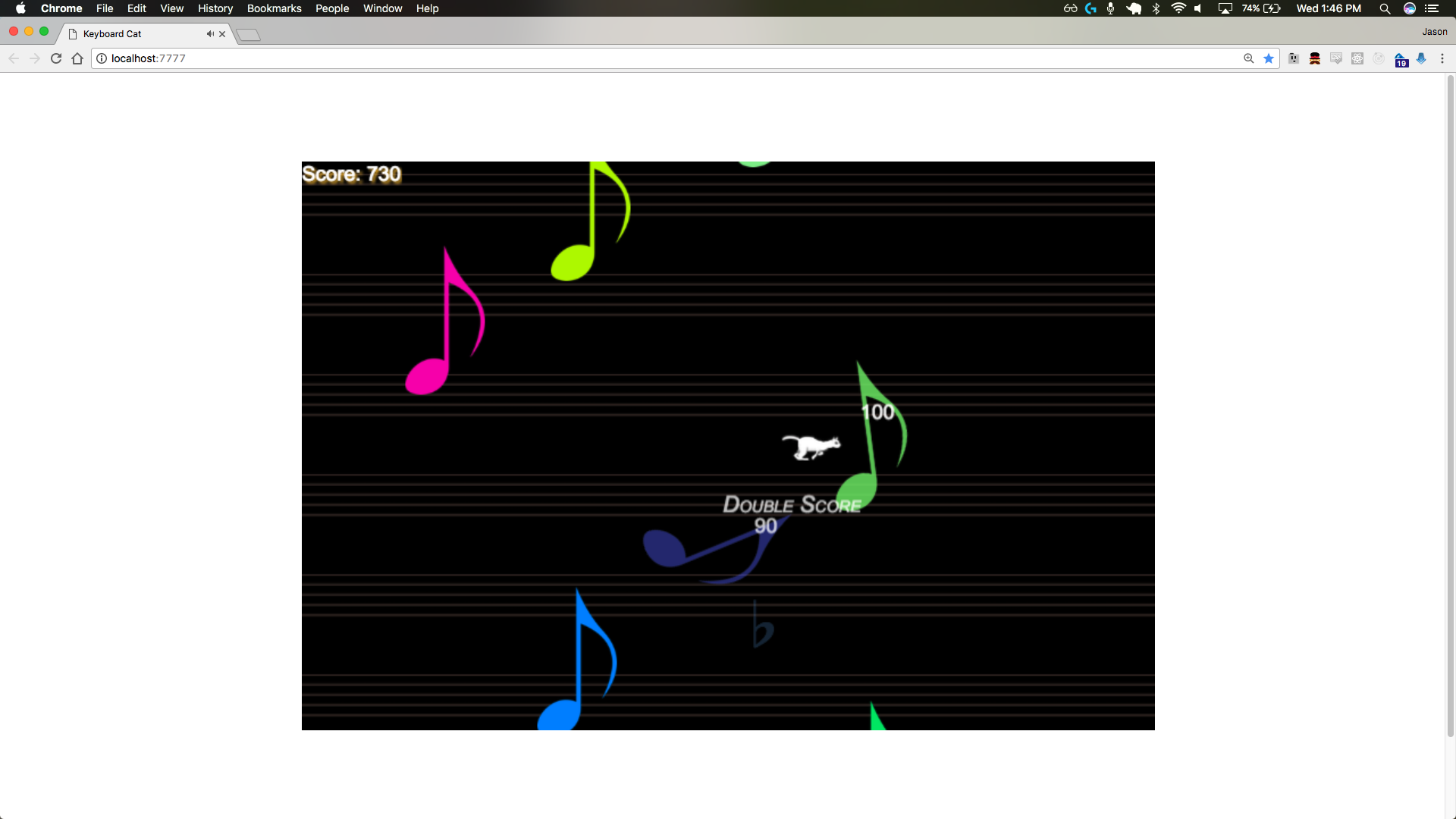Open a new tab

coord(248,35)
